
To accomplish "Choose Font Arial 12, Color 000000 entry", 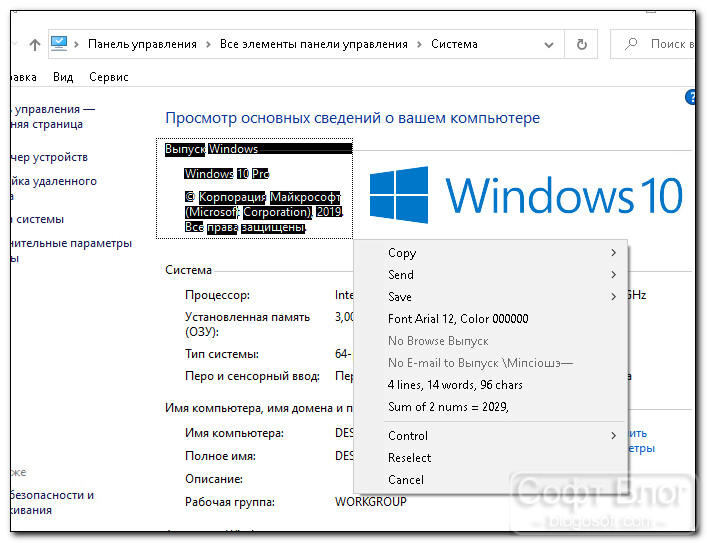I will (491, 319).
